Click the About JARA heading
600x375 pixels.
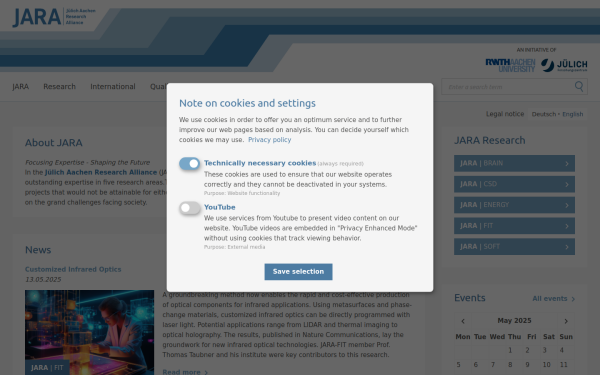click(54, 143)
